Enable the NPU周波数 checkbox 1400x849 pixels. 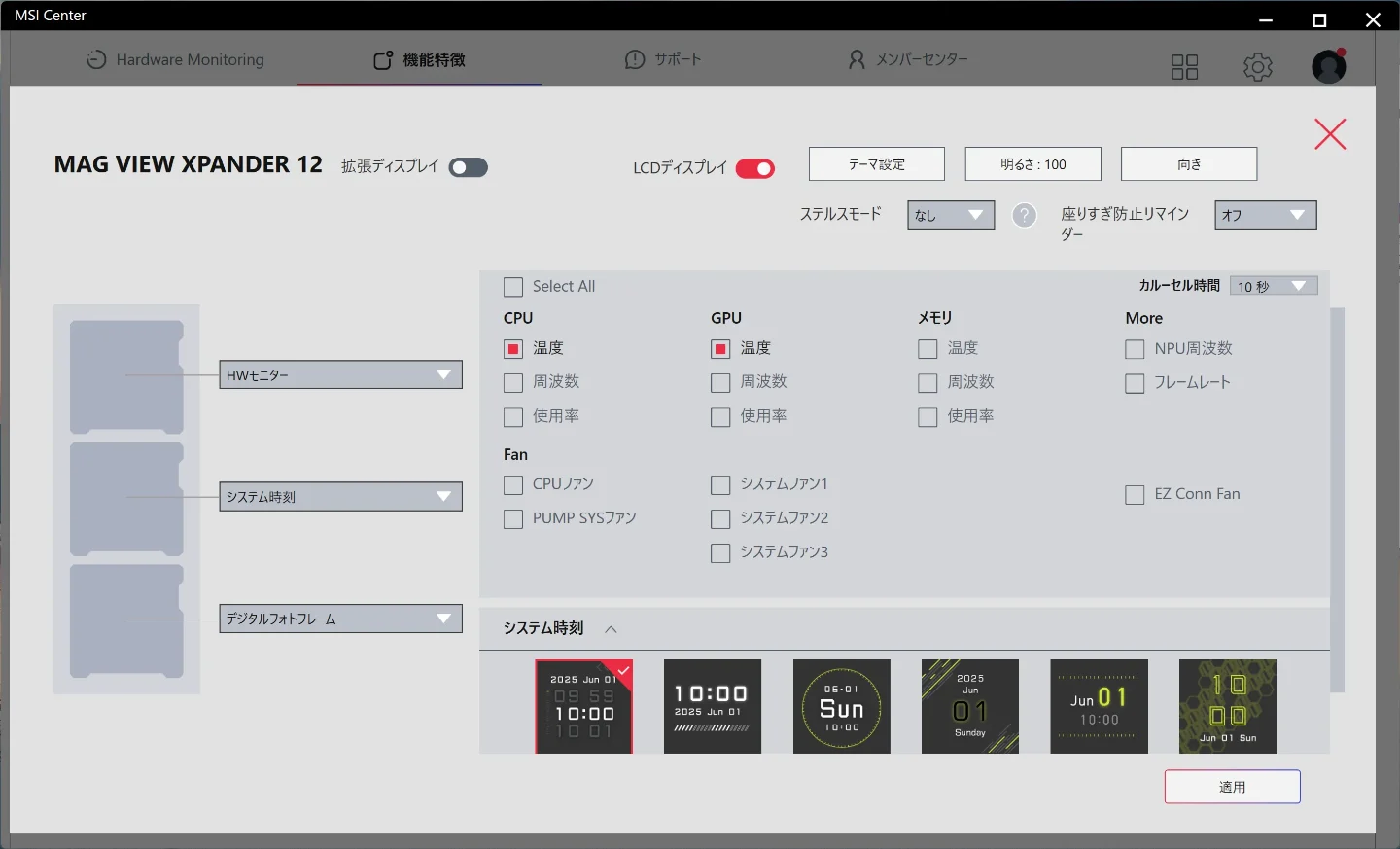1135,348
